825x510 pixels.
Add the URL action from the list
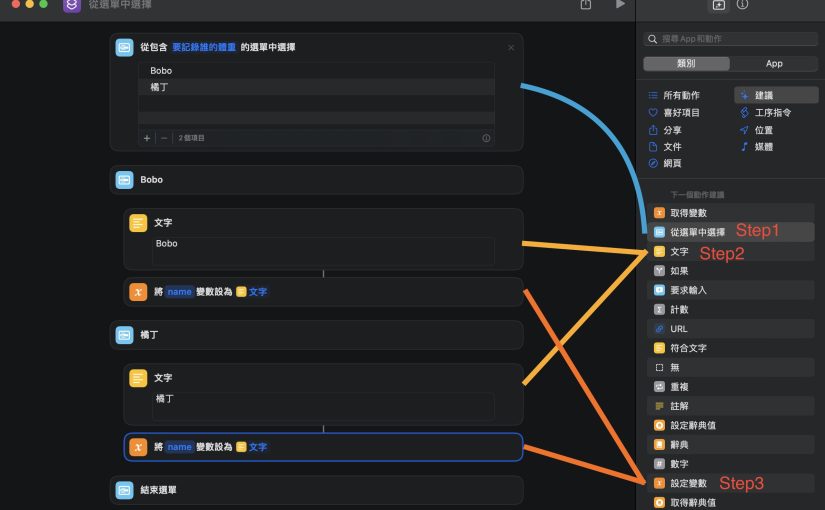(x=678, y=329)
